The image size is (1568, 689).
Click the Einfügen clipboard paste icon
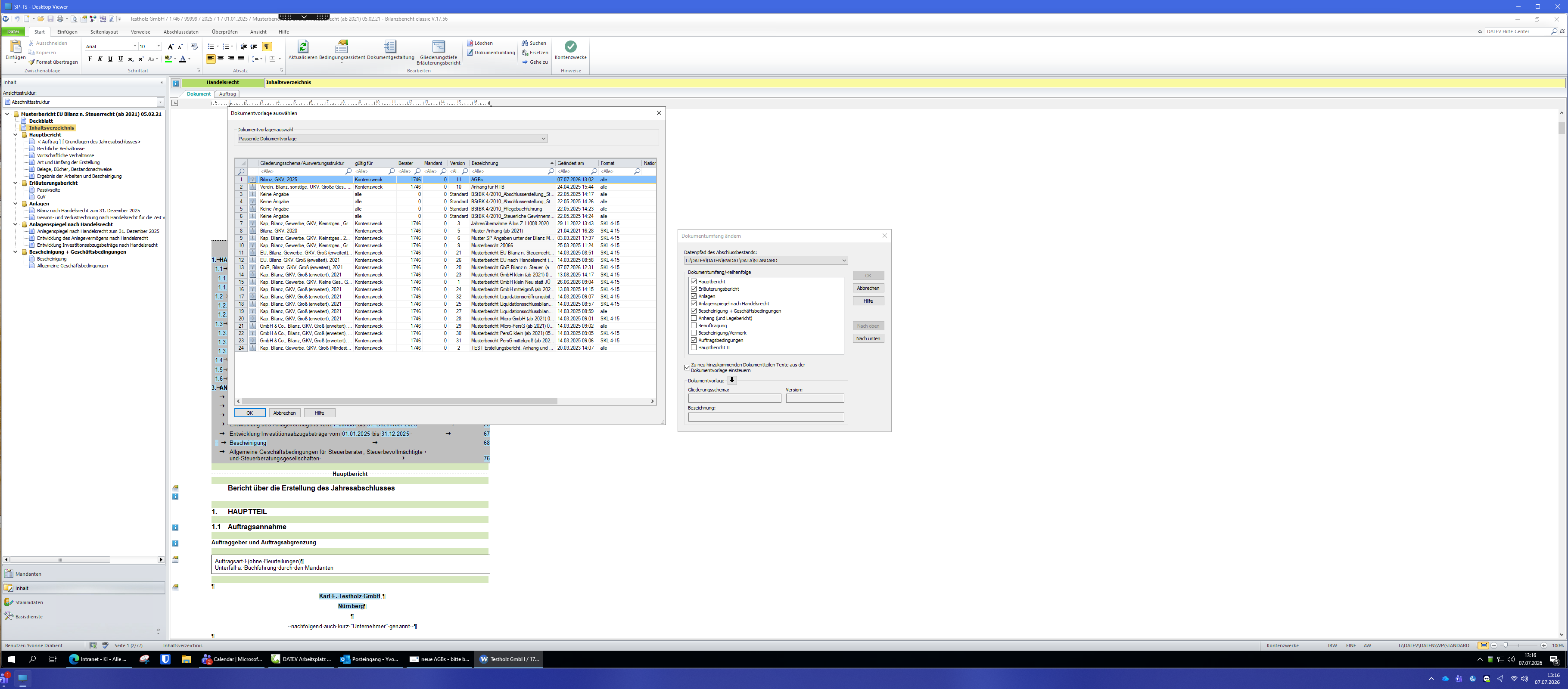15,47
